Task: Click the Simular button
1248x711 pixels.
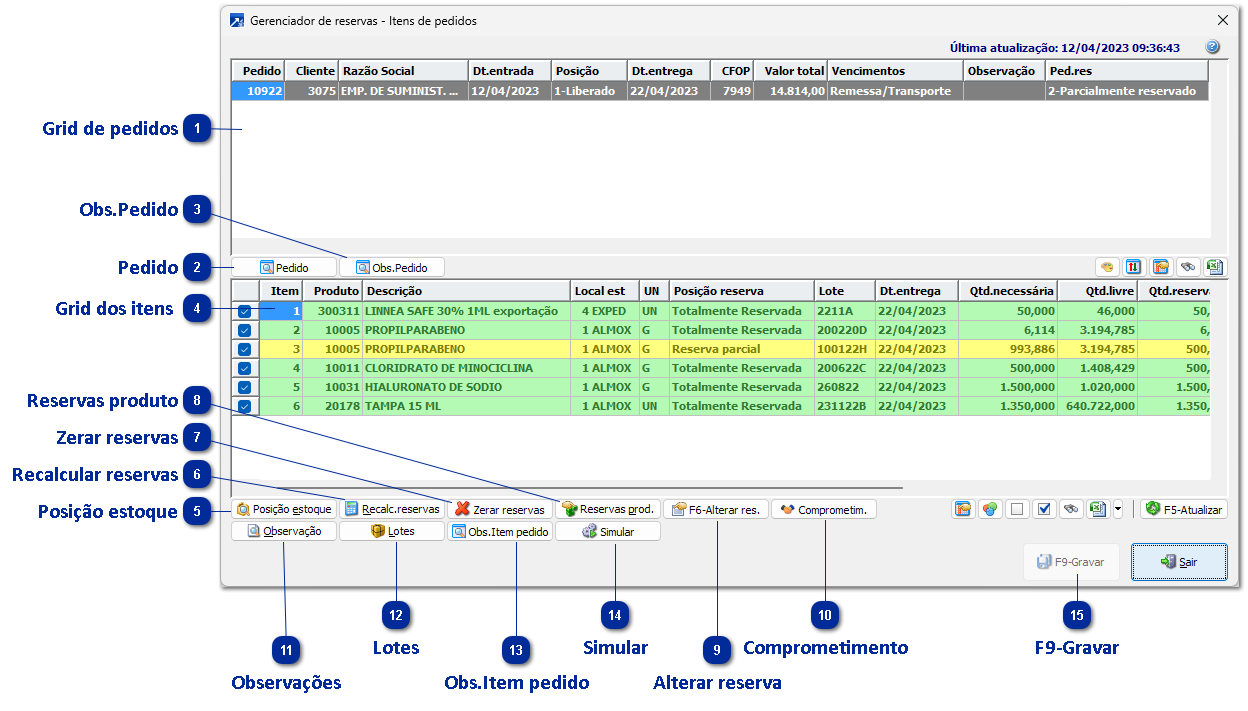Action: point(608,532)
